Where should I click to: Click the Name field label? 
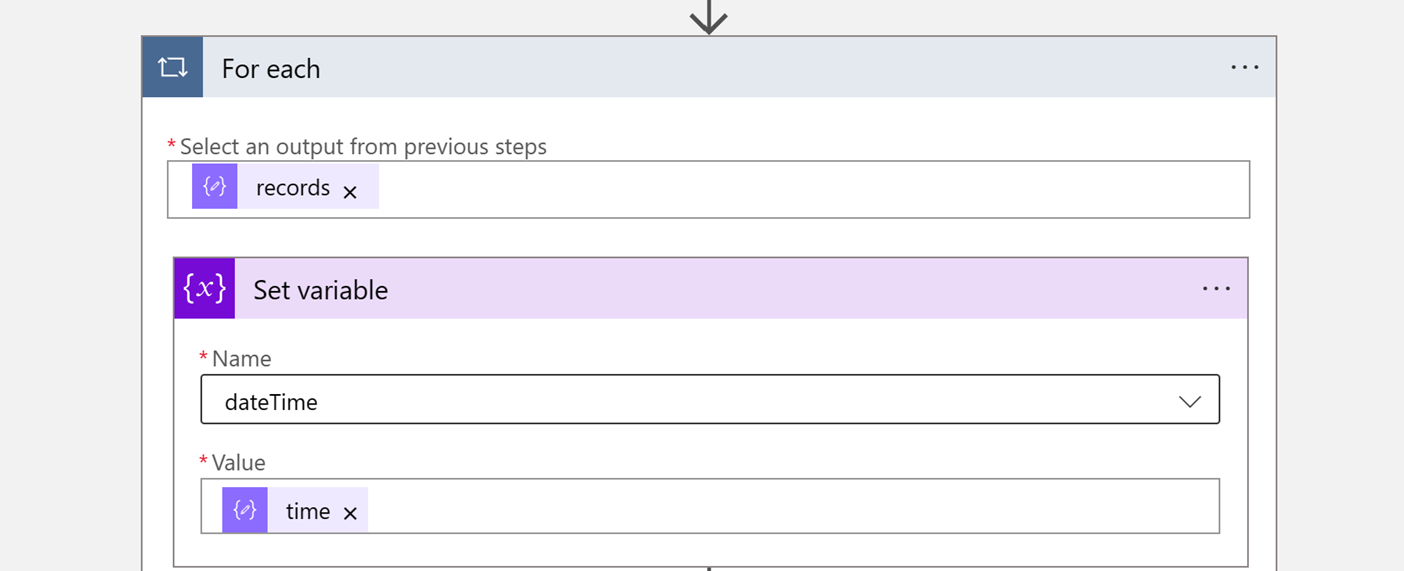click(241, 358)
